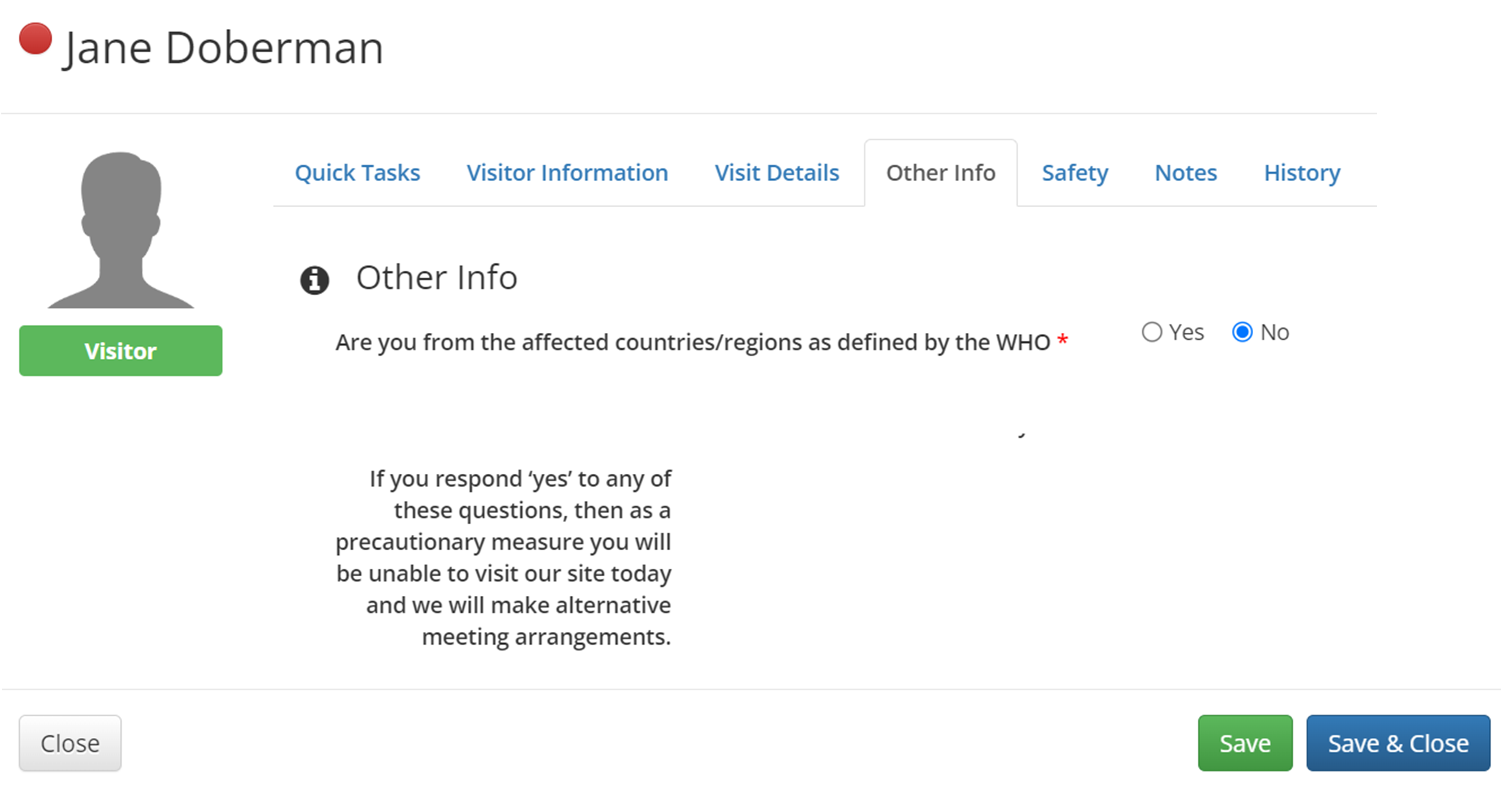
Task: Click the precautionary measure notice paragraph
Action: (504, 558)
